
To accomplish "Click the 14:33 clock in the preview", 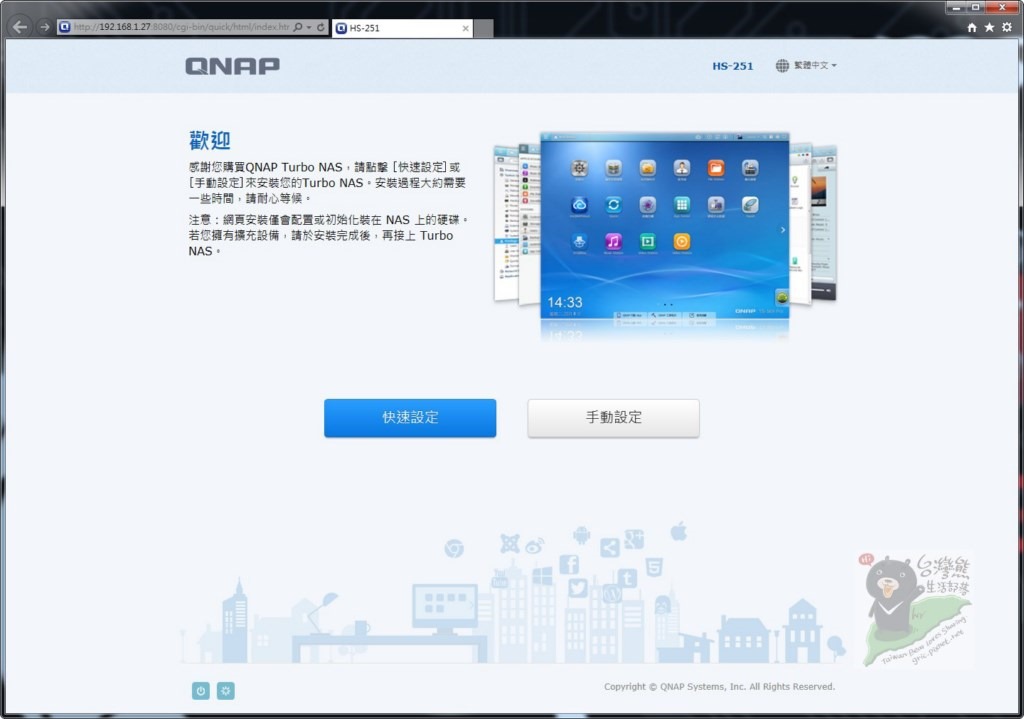I will [564, 302].
